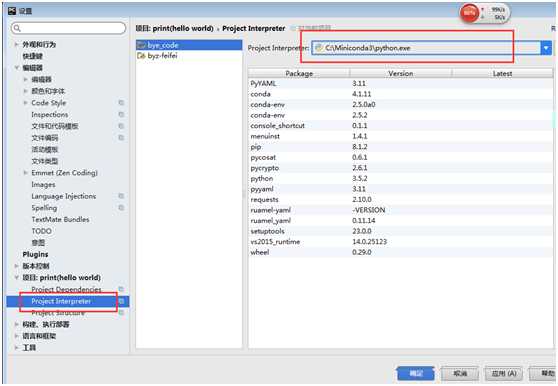Select Project Interpreter in the tree
The image size is (558, 386).
click(61, 301)
